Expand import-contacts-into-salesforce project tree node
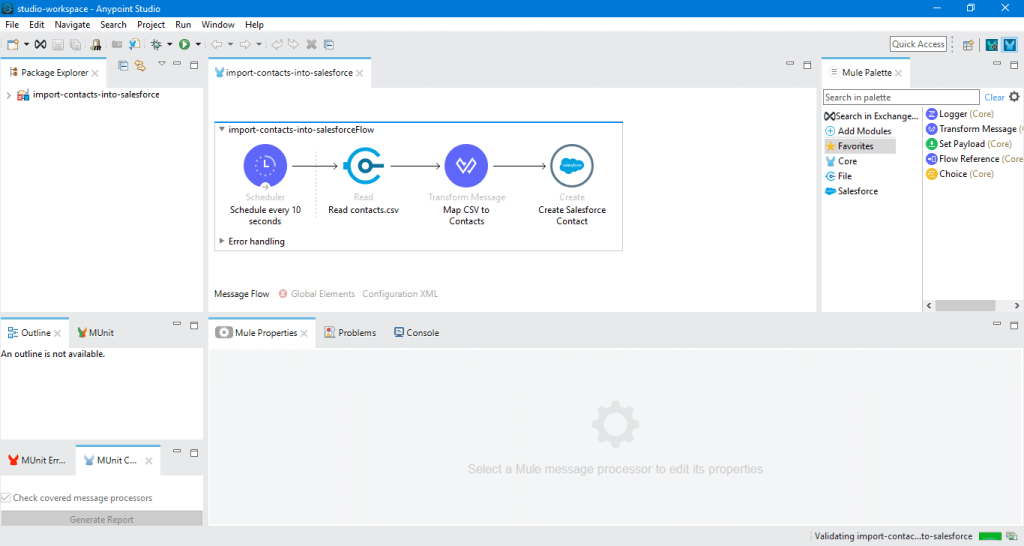Viewport: 1024px width, 546px height. pos(8,95)
